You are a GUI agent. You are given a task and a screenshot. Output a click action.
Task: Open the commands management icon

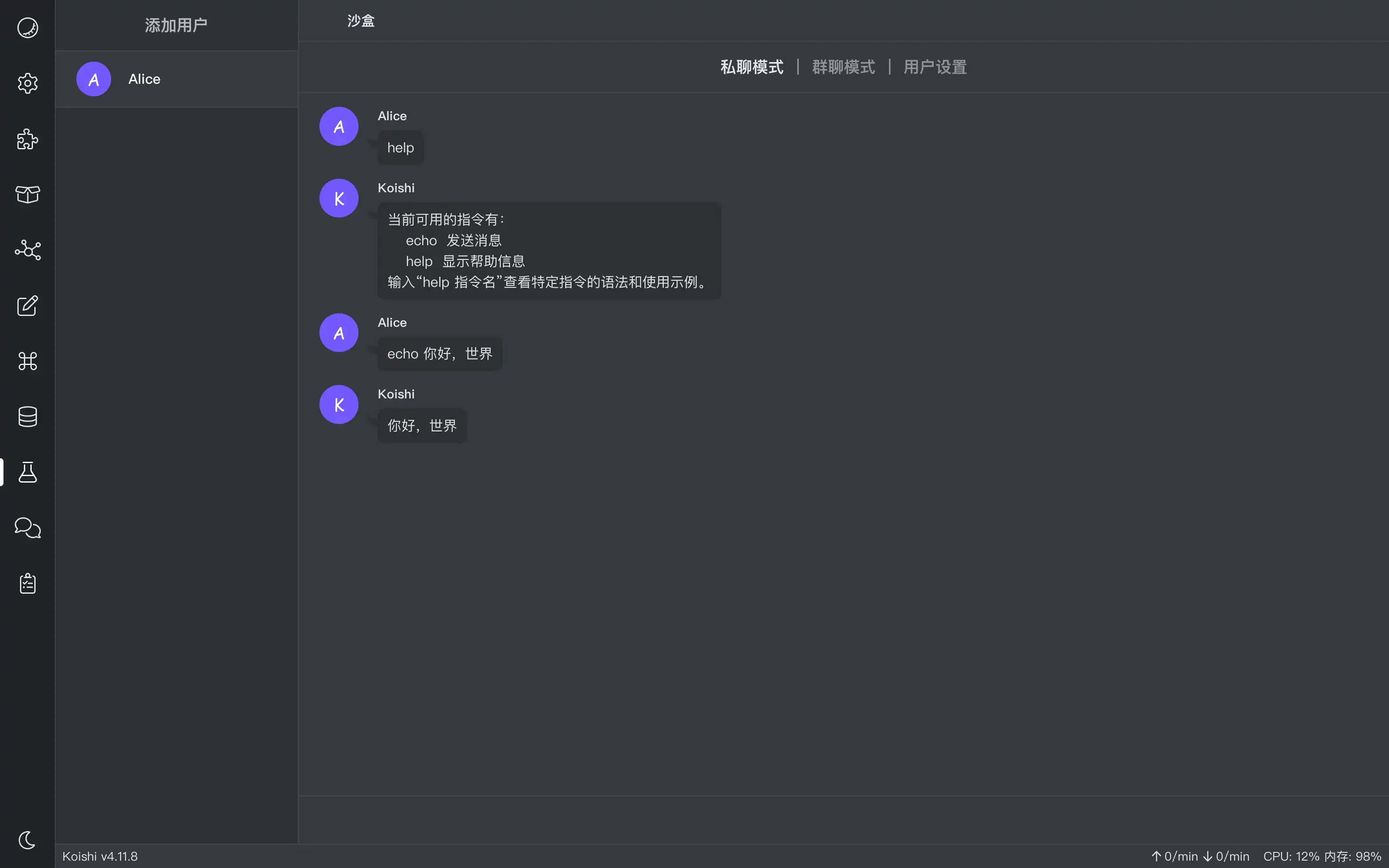click(27, 361)
